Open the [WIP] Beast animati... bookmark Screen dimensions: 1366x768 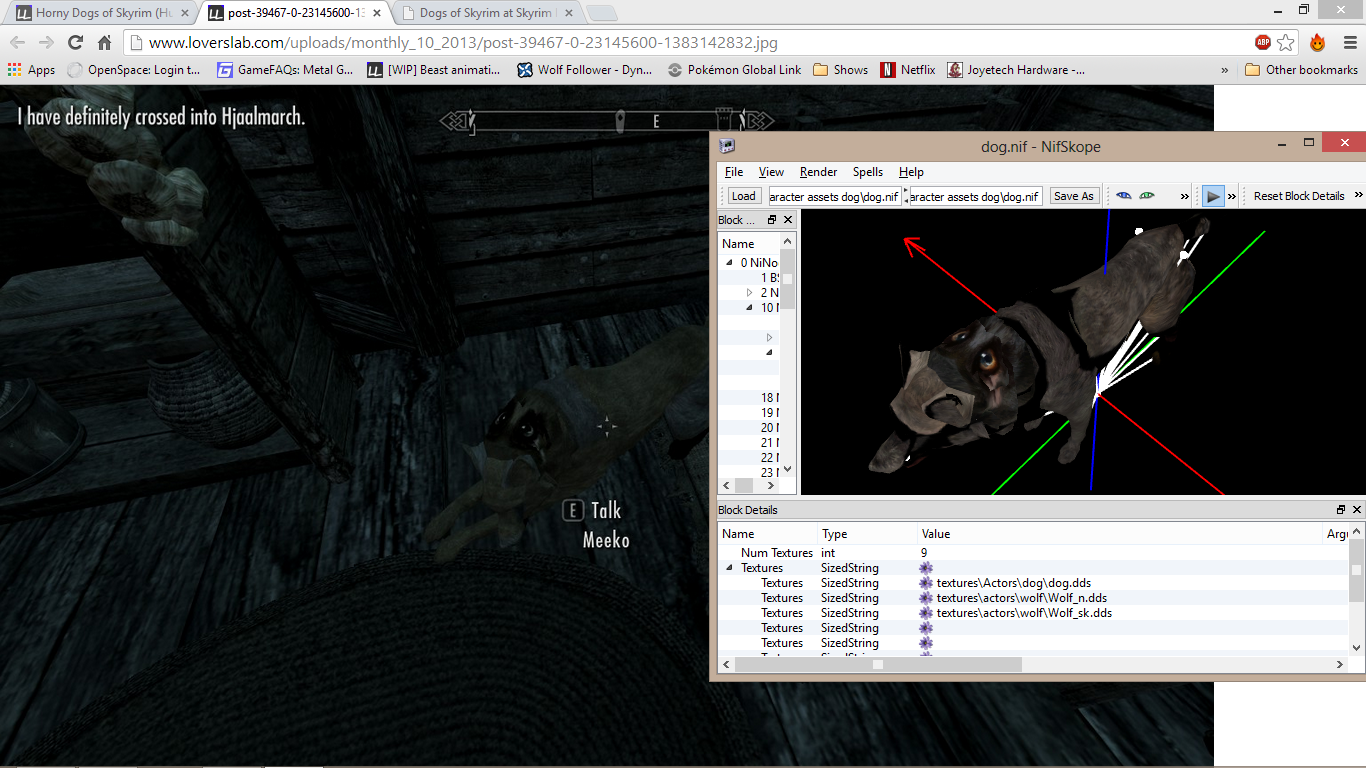[x=434, y=70]
